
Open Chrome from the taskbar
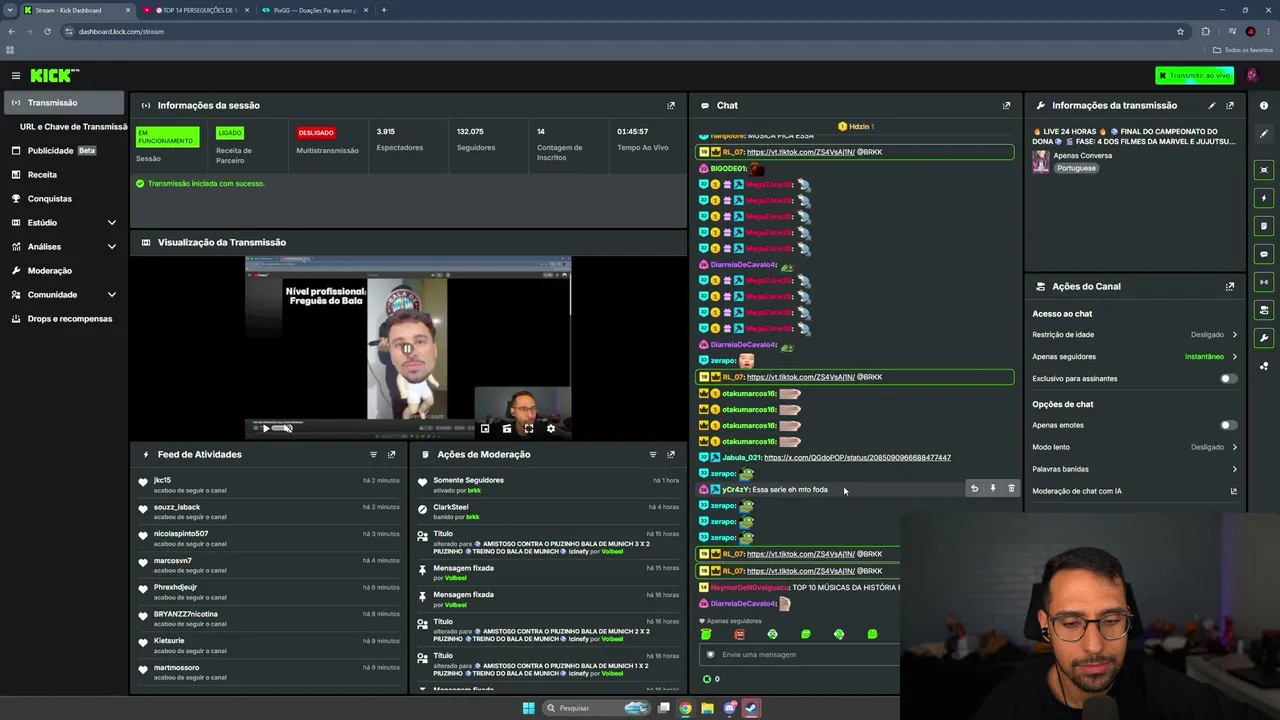click(x=685, y=708)
